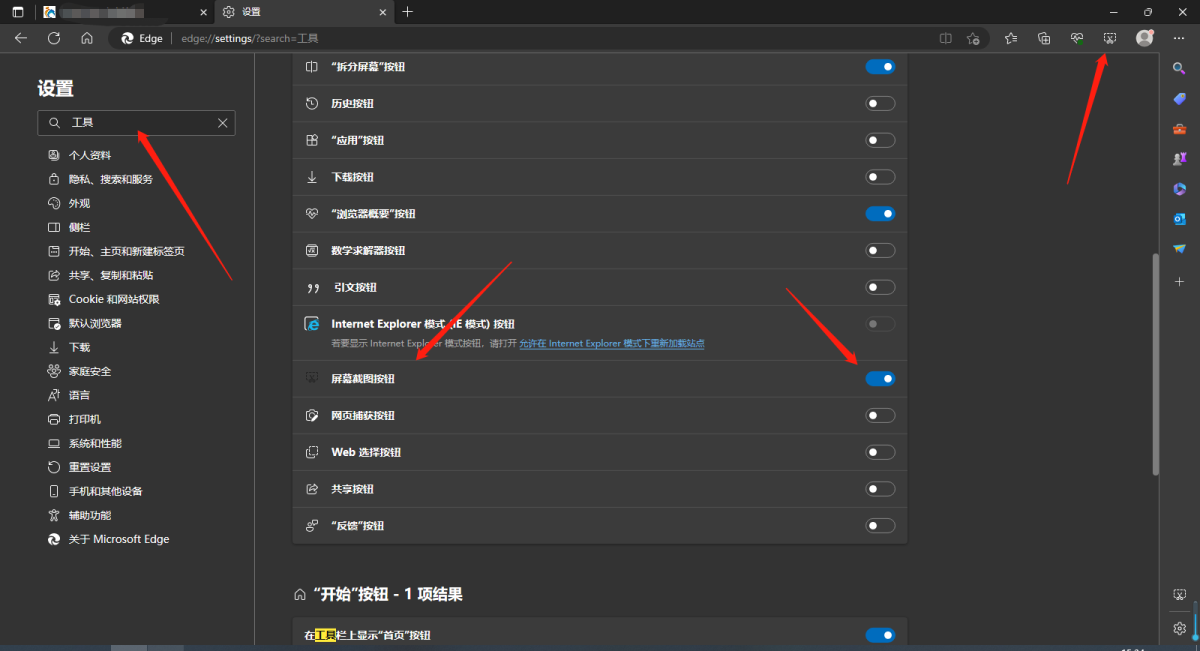Open 默认浏览器 settings section

point(85,323)
